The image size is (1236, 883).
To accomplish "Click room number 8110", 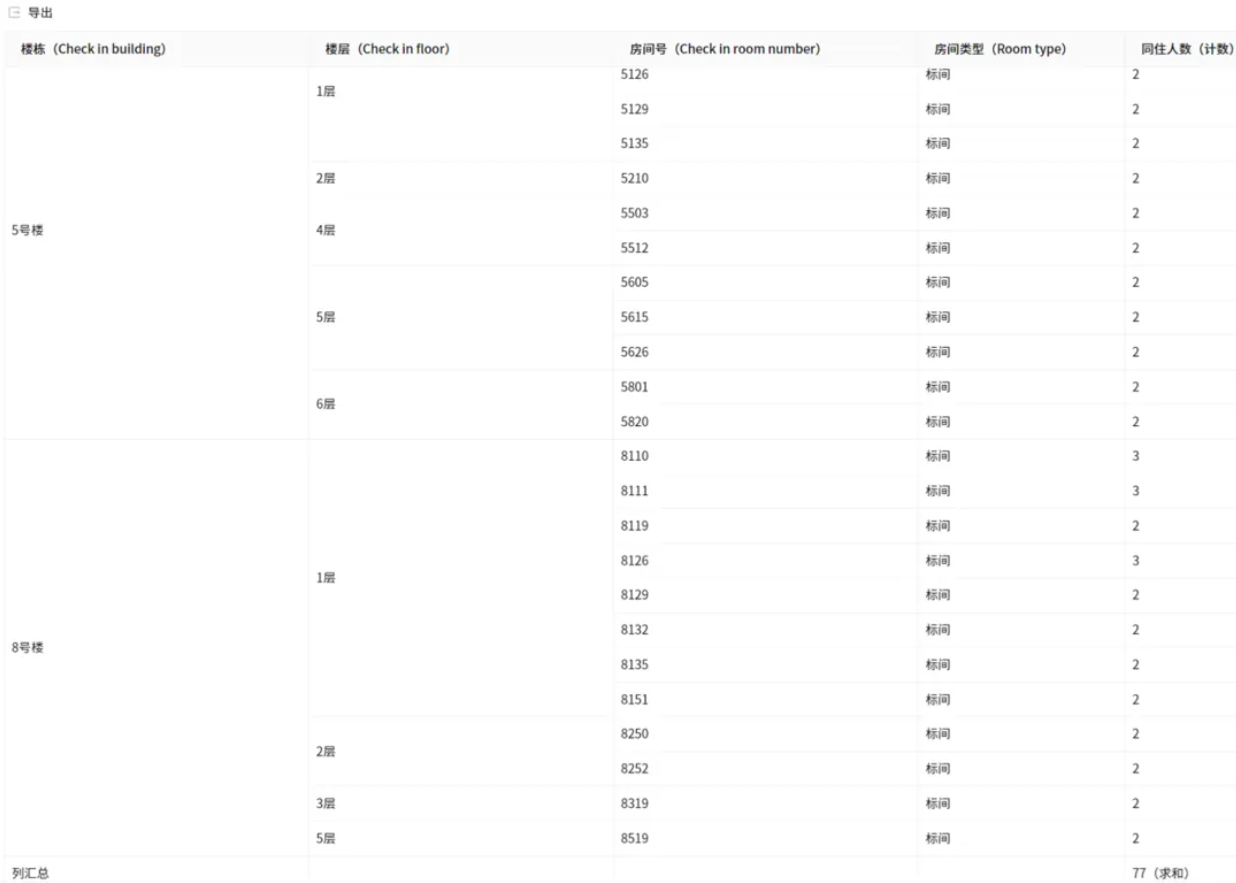I will pyautogui.click(x=634, y=456).
